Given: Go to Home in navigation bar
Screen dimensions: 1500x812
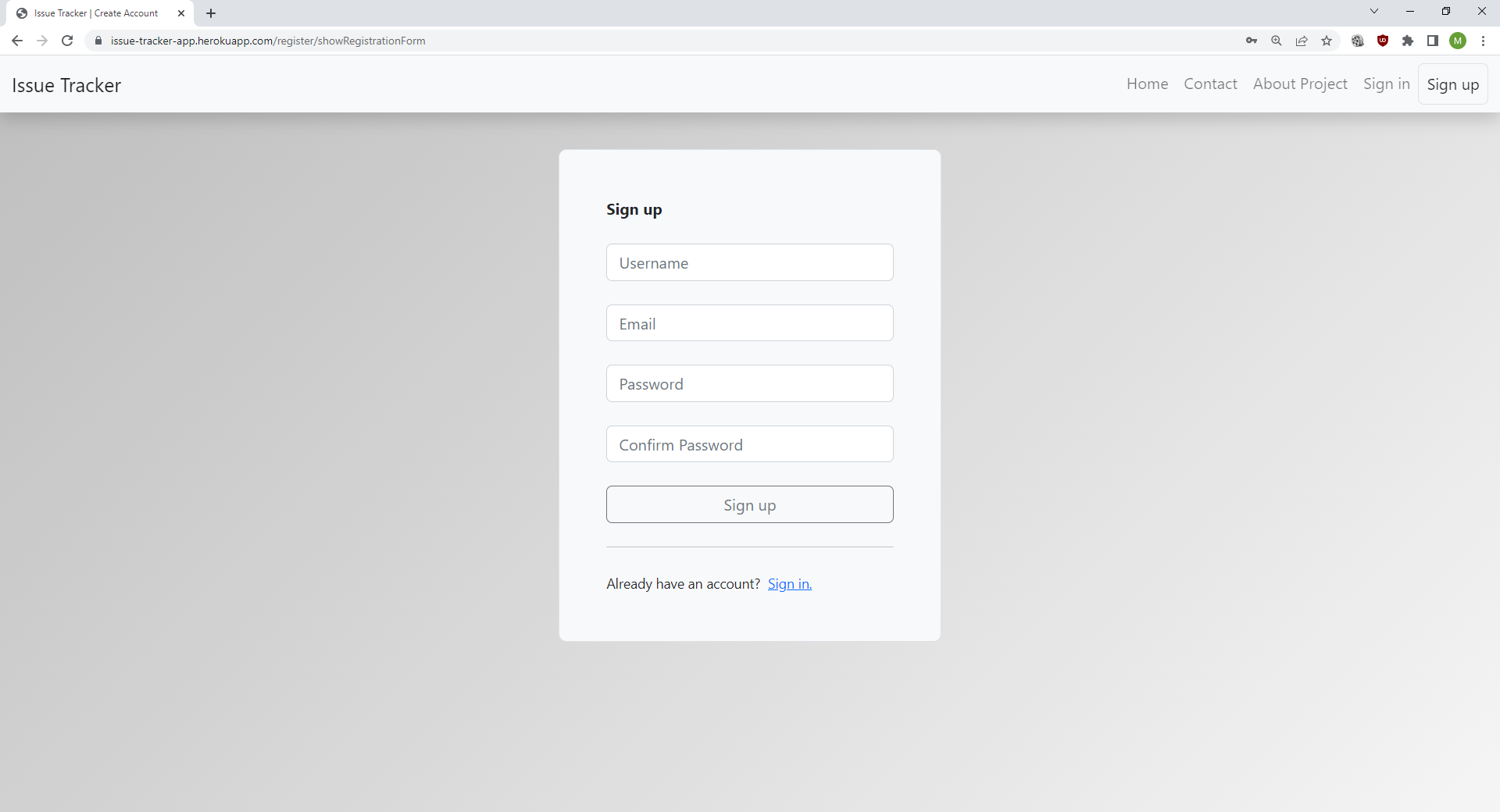Looking at the screenshot, I should (1147, 84).
